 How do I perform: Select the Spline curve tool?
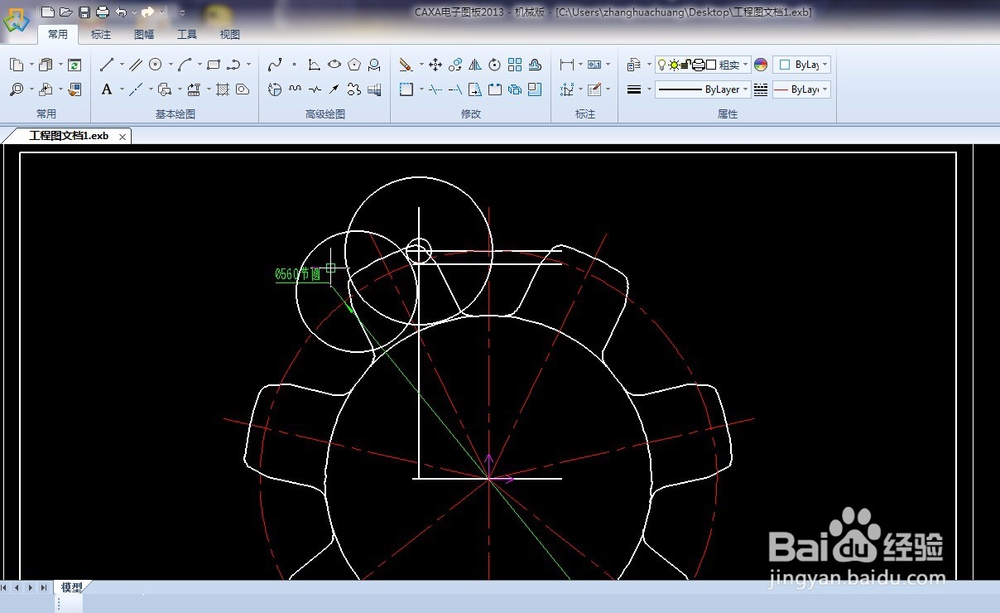[275, 64]
